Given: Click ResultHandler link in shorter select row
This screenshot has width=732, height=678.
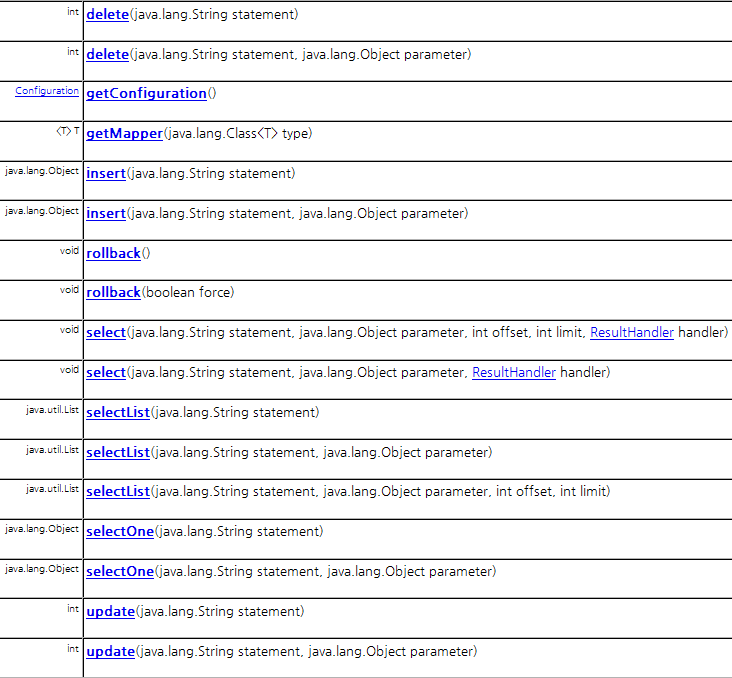Looking at the screenshot, I should pos(514,373).
